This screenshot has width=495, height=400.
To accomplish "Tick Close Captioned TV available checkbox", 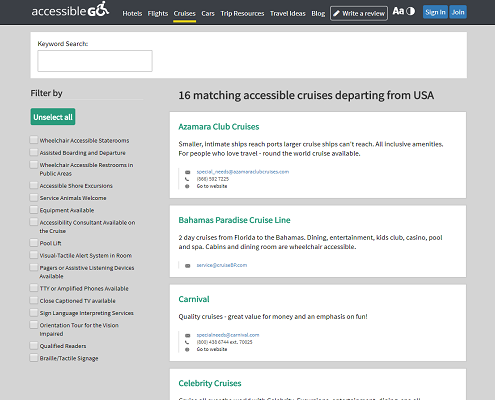I will tap(34, 300).
